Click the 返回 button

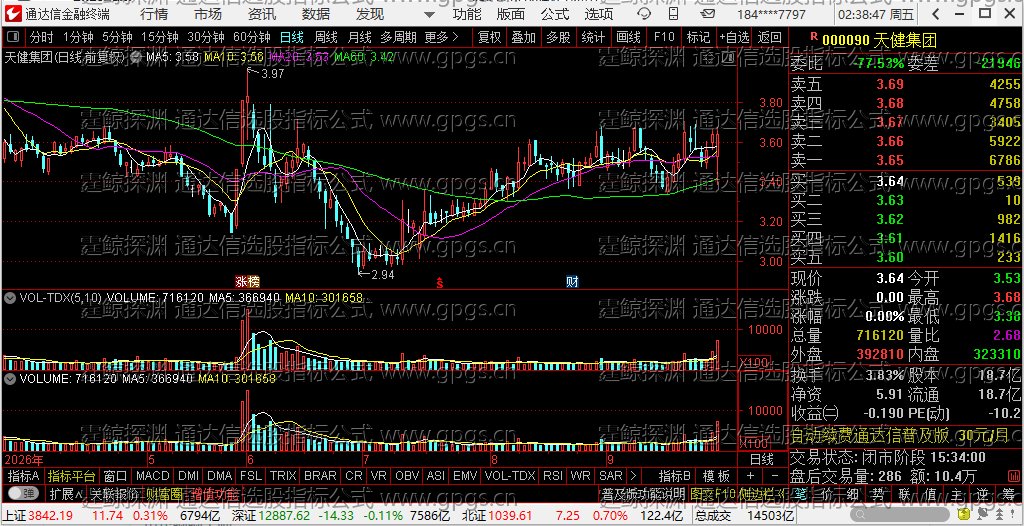tap(770, 37)
